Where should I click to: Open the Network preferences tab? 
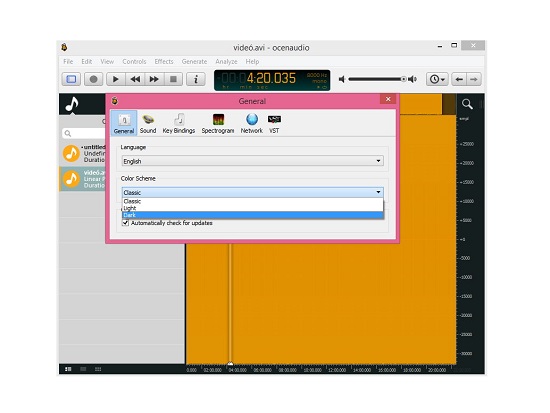click(251, 123)
